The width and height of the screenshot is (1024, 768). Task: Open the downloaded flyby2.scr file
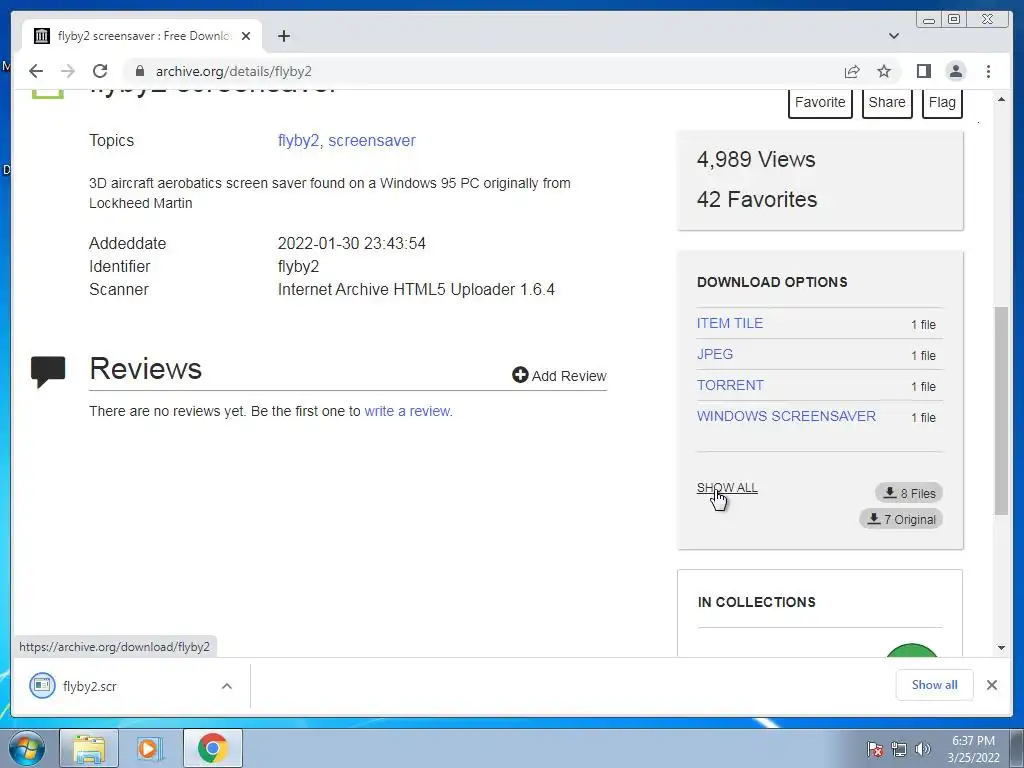click(89, 686)
